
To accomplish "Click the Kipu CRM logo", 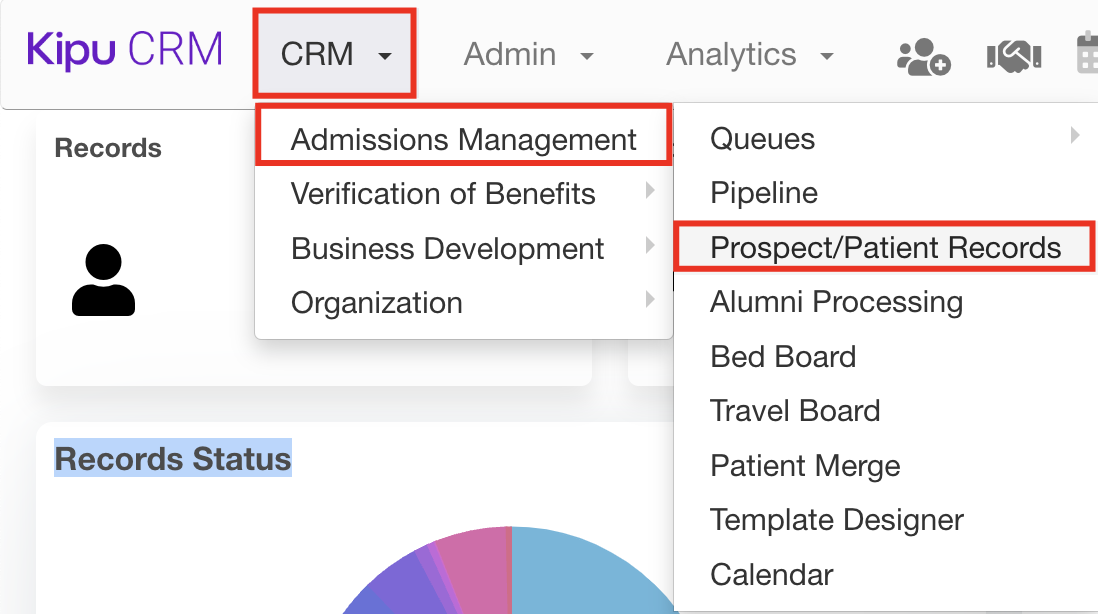I will pyautogui.click(x=123, y=49).
